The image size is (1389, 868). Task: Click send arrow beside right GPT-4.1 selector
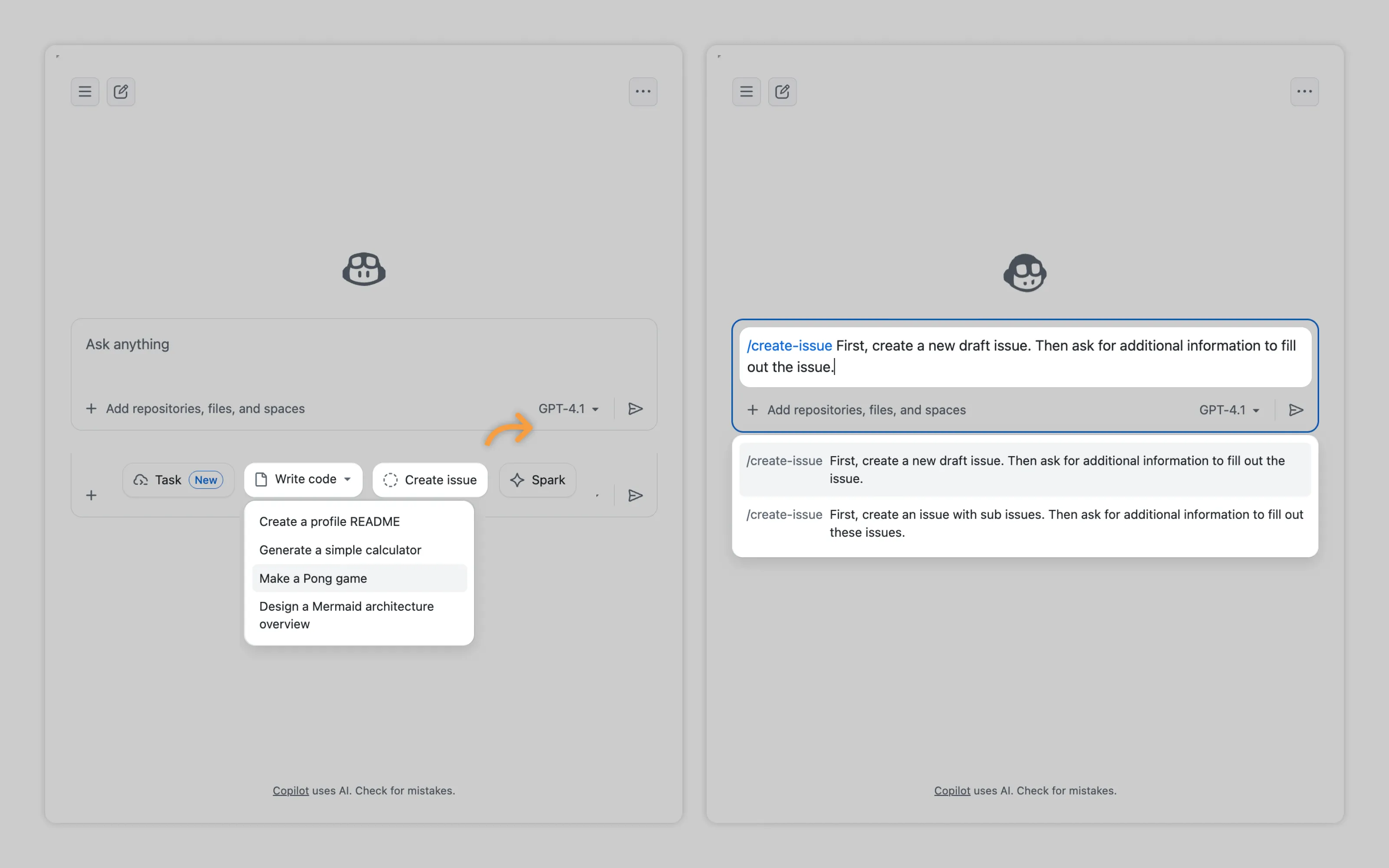click(1295, 410)
